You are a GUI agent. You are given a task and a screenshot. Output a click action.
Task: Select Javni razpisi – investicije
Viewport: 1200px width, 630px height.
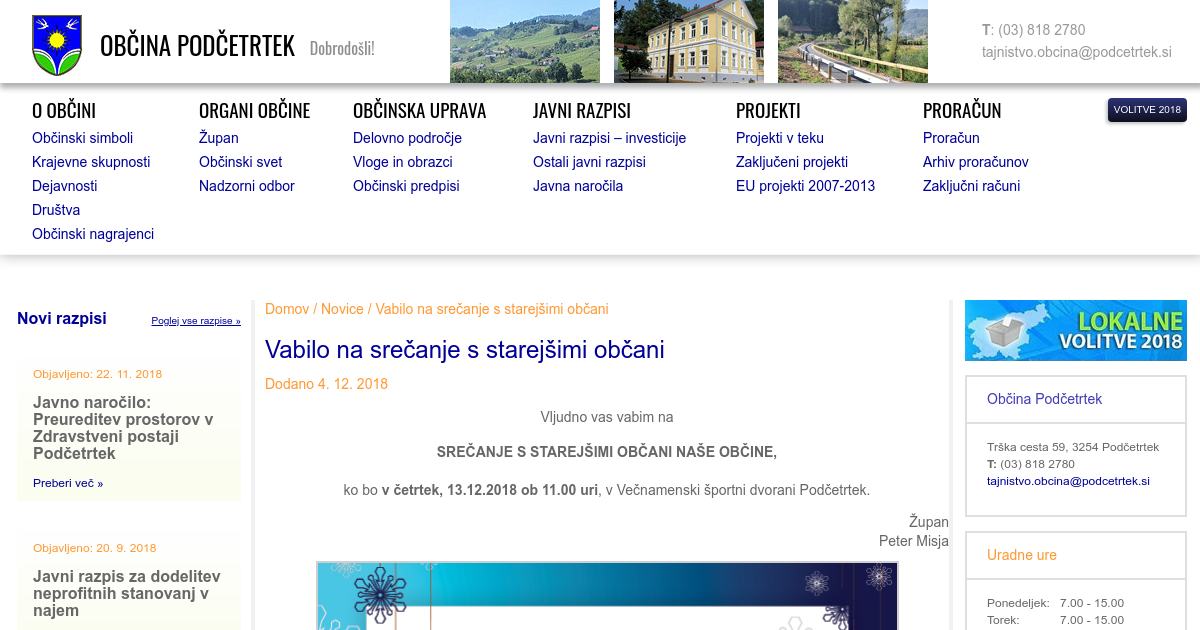point(609,138)
